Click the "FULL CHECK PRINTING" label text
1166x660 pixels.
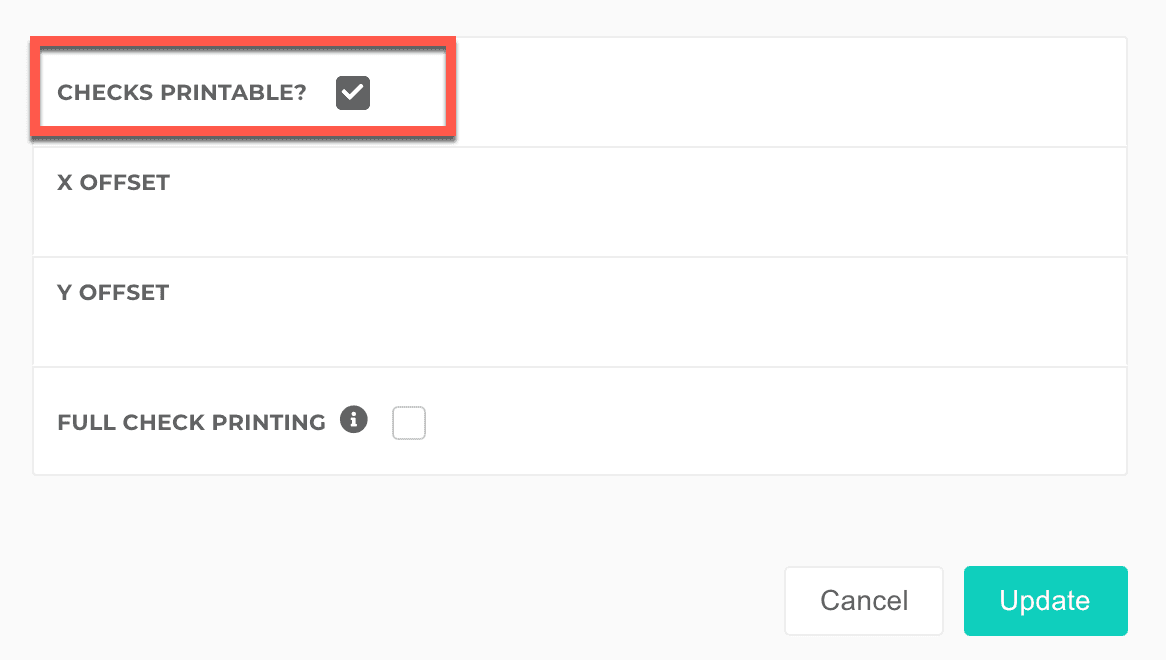coord(192,422)
